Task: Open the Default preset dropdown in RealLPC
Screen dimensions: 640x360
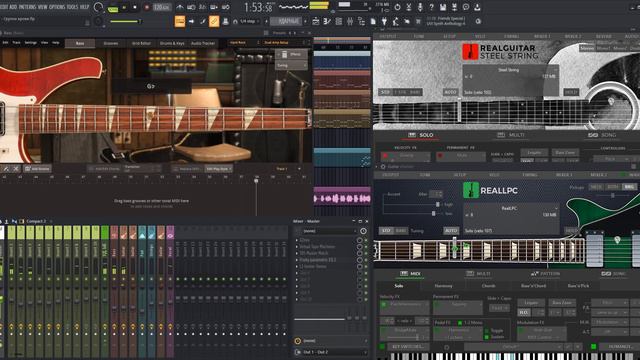Action: 513,347
